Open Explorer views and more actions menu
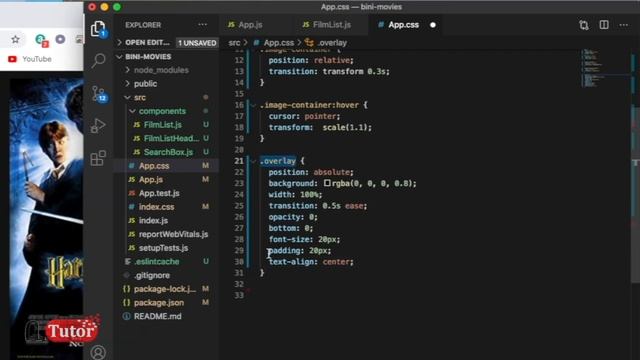 (202, 25)
